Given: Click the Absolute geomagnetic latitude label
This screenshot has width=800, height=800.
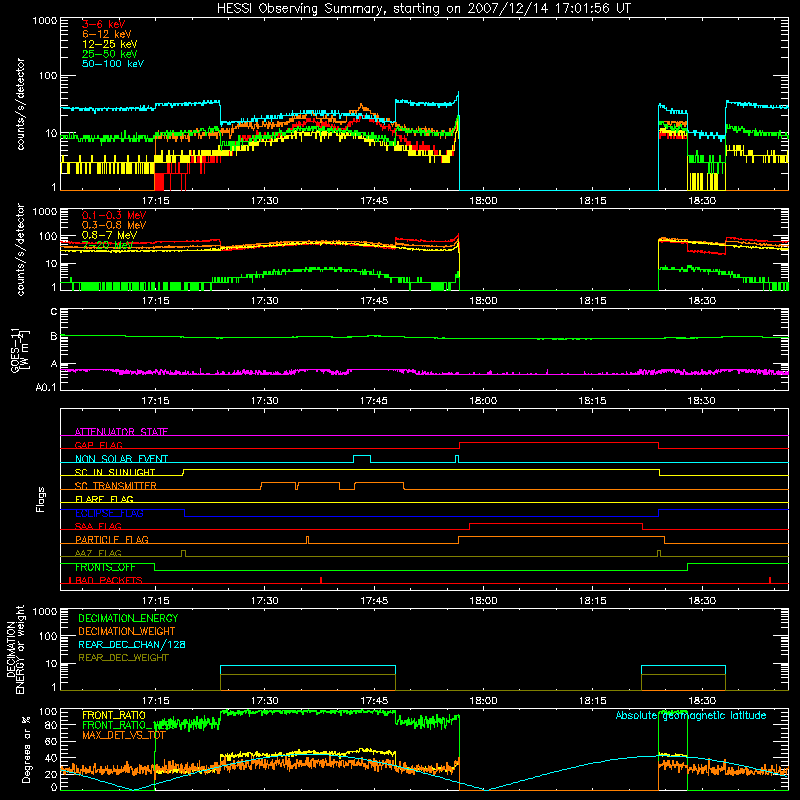Looking at the screenshot, I should (691, 715).
